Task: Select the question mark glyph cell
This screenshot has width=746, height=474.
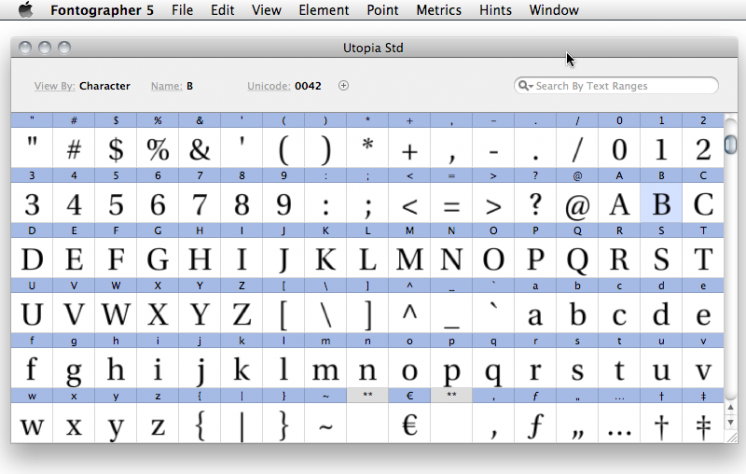Action: tap(535, 203)
